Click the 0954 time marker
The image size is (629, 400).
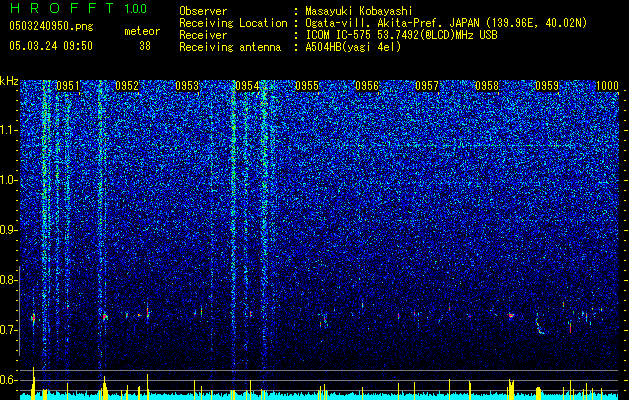(247, 86)
